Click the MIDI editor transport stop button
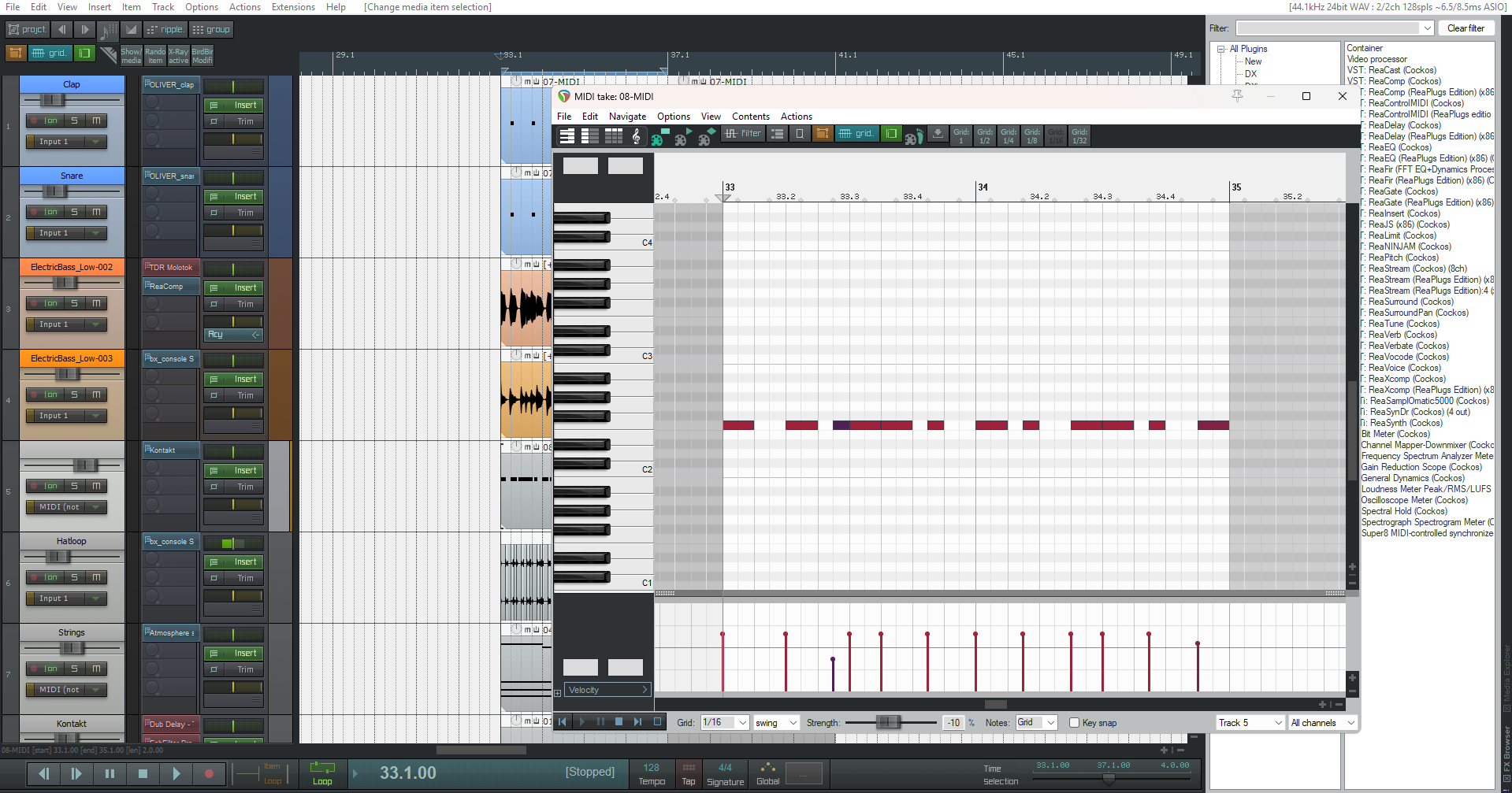The image size is (1512, 793). 619,721
